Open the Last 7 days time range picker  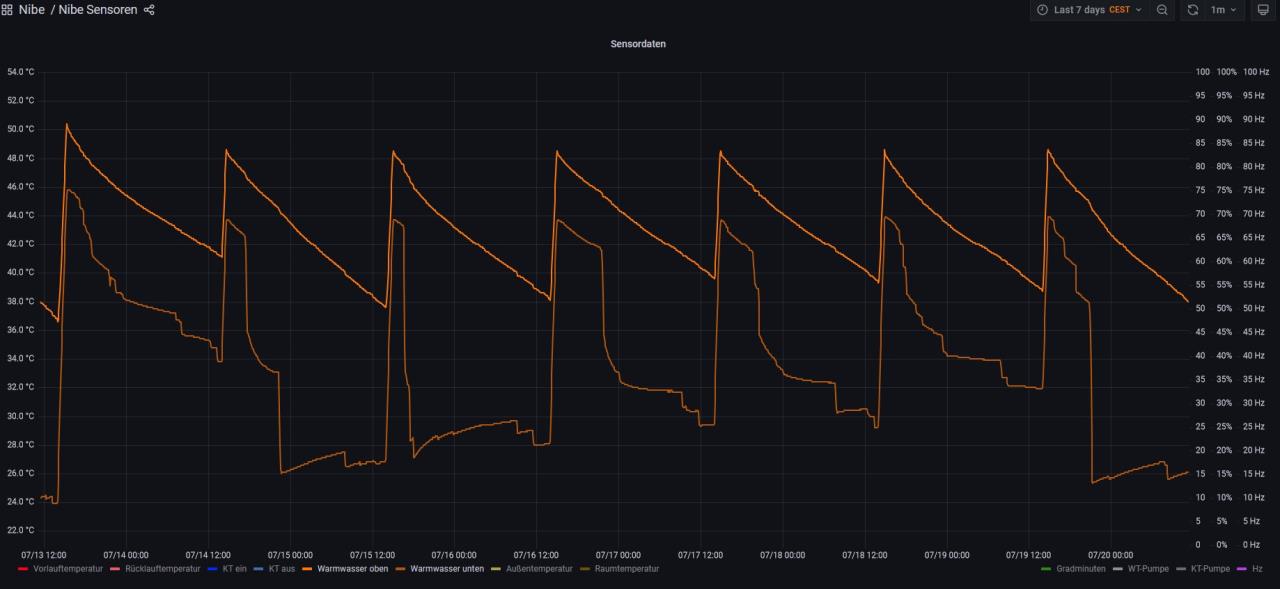point(1088,10)
